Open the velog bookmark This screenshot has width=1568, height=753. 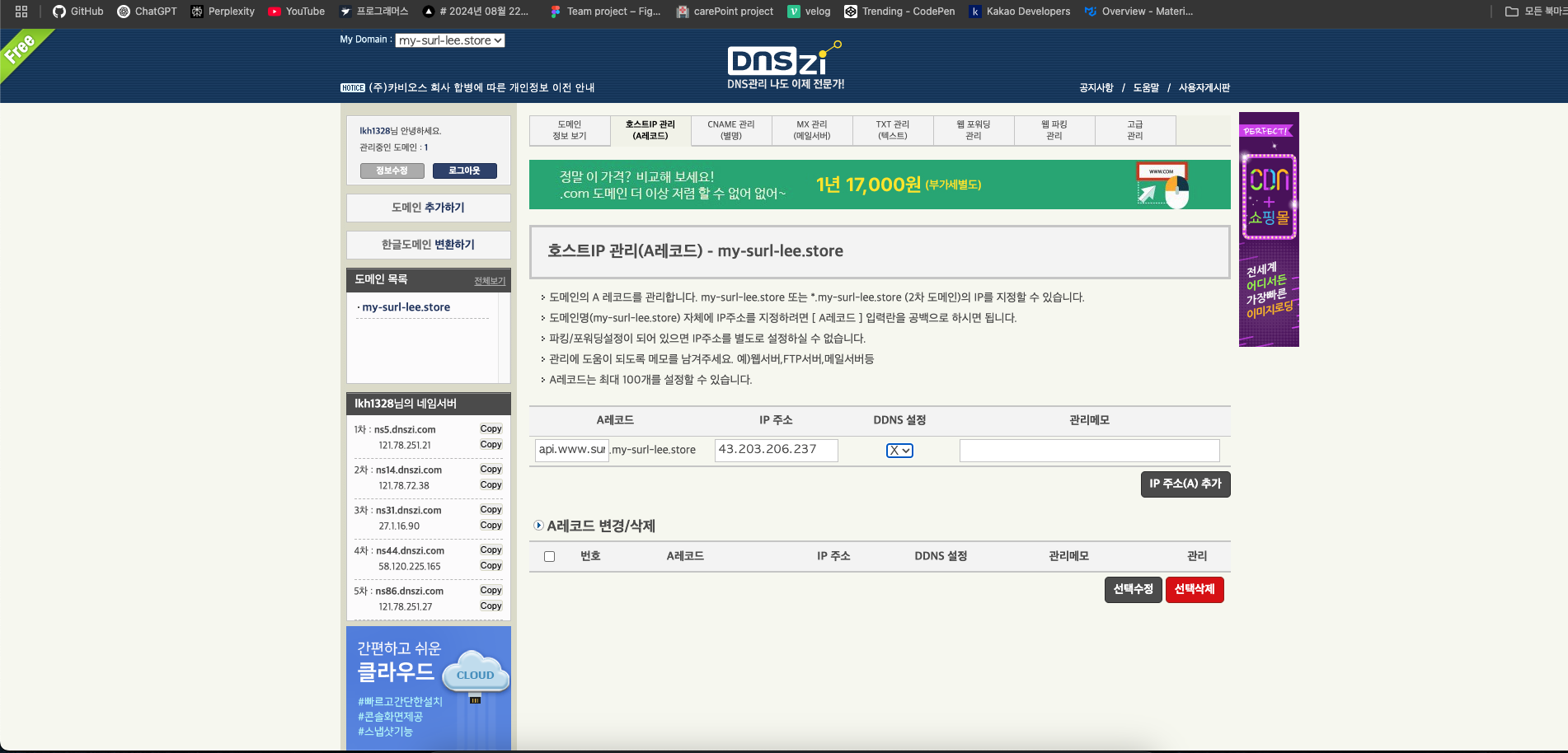point(809,12)
